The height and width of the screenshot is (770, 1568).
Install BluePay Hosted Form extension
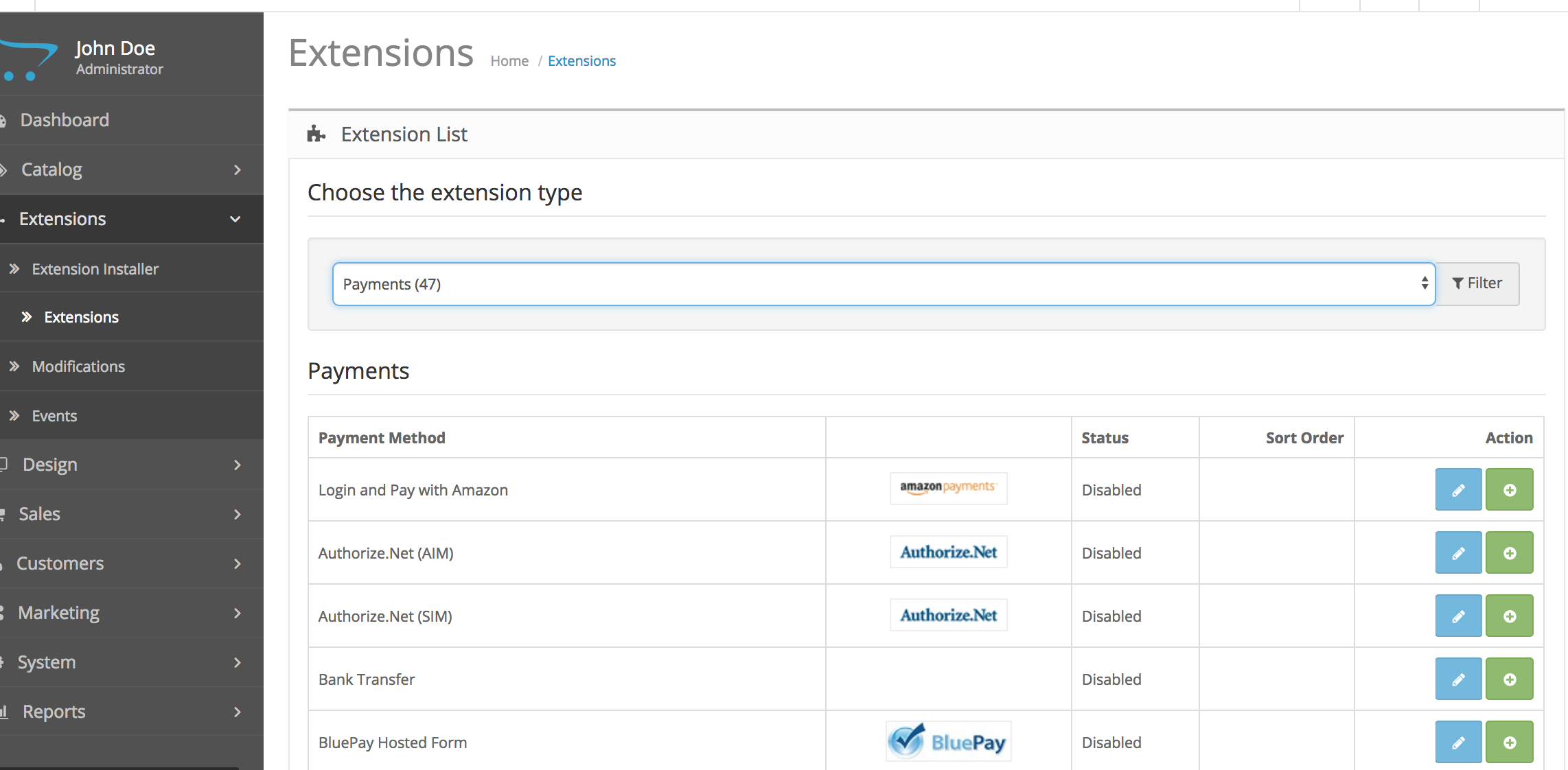click(1509, 742)
